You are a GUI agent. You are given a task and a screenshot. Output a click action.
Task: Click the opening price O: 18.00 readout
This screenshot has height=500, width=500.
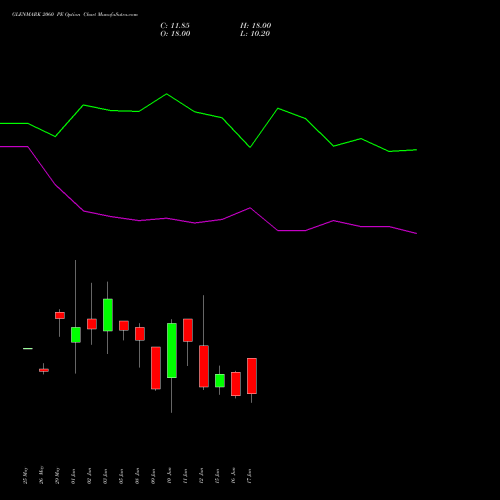[175, 34]
